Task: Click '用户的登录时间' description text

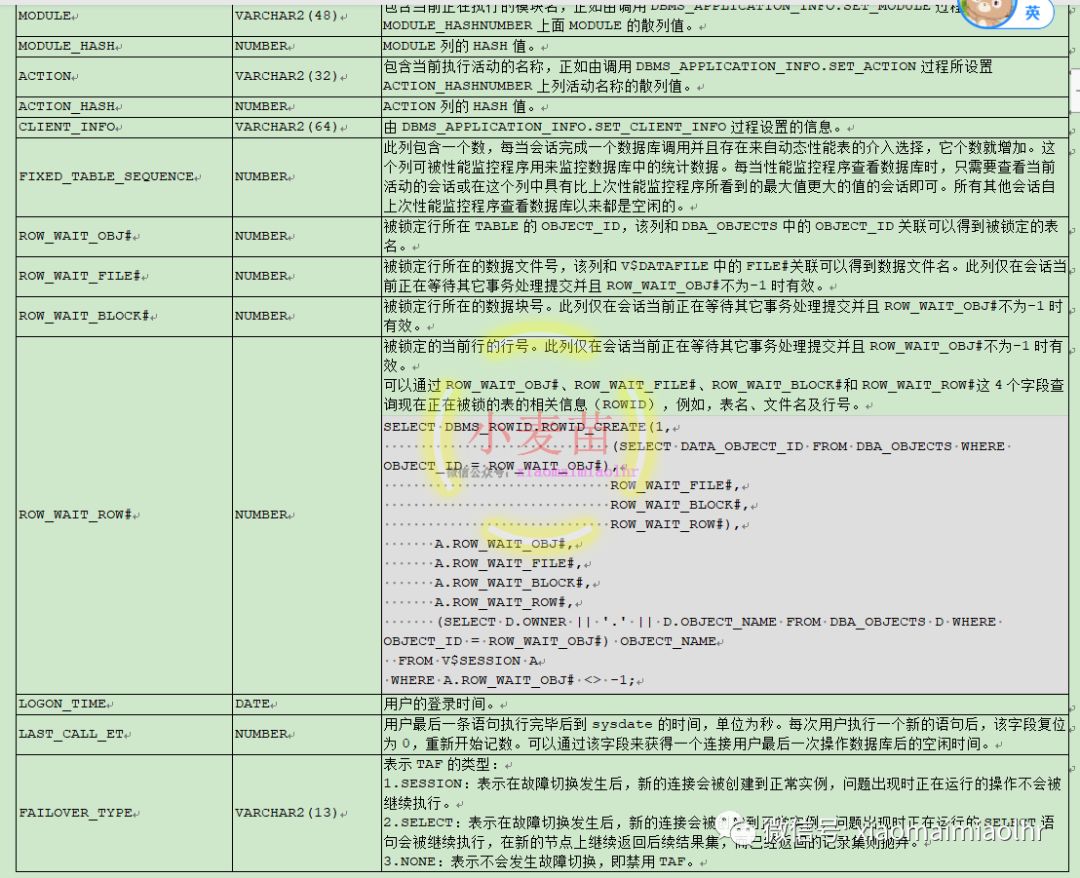Action: pyautogui.click(x=440, y=704)
